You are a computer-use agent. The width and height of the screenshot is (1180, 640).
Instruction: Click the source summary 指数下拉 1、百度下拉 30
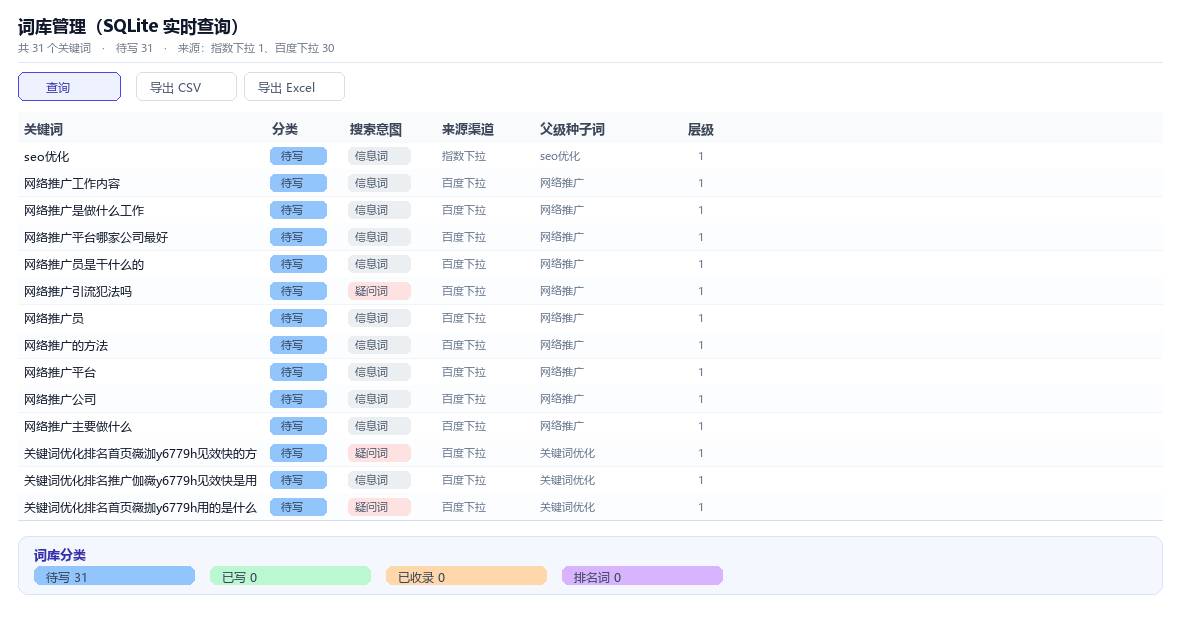[x=272, y=48]
